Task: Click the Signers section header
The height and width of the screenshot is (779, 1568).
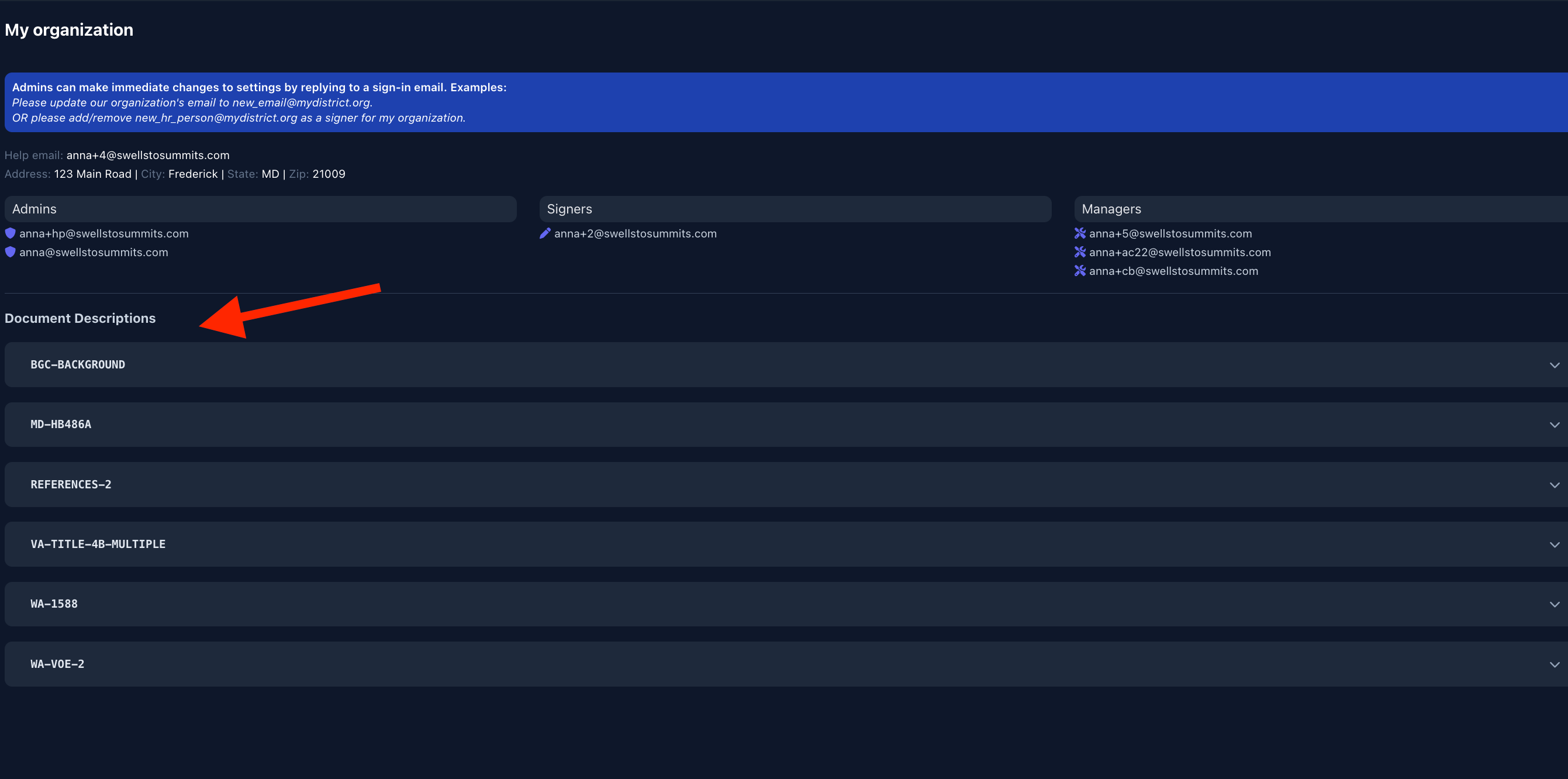Action: click(569, 209)
